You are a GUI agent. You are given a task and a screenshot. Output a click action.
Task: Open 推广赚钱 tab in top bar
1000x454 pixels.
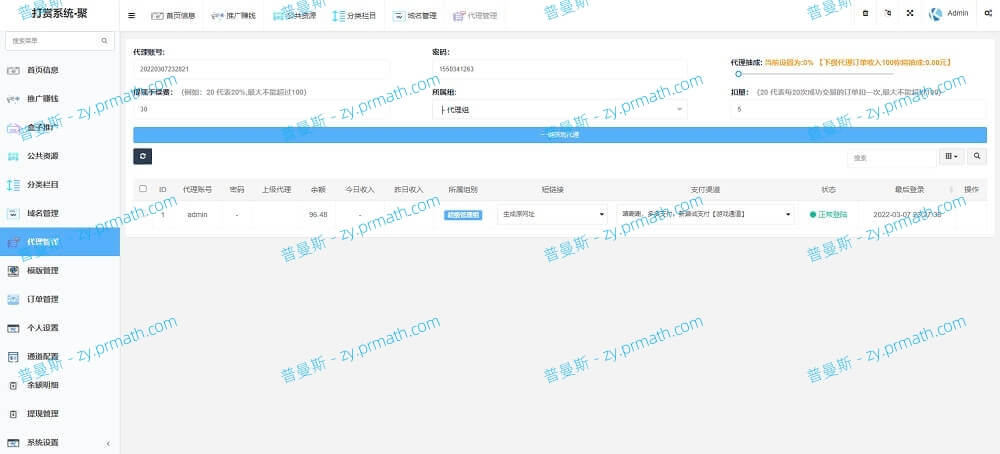[233, 15]
